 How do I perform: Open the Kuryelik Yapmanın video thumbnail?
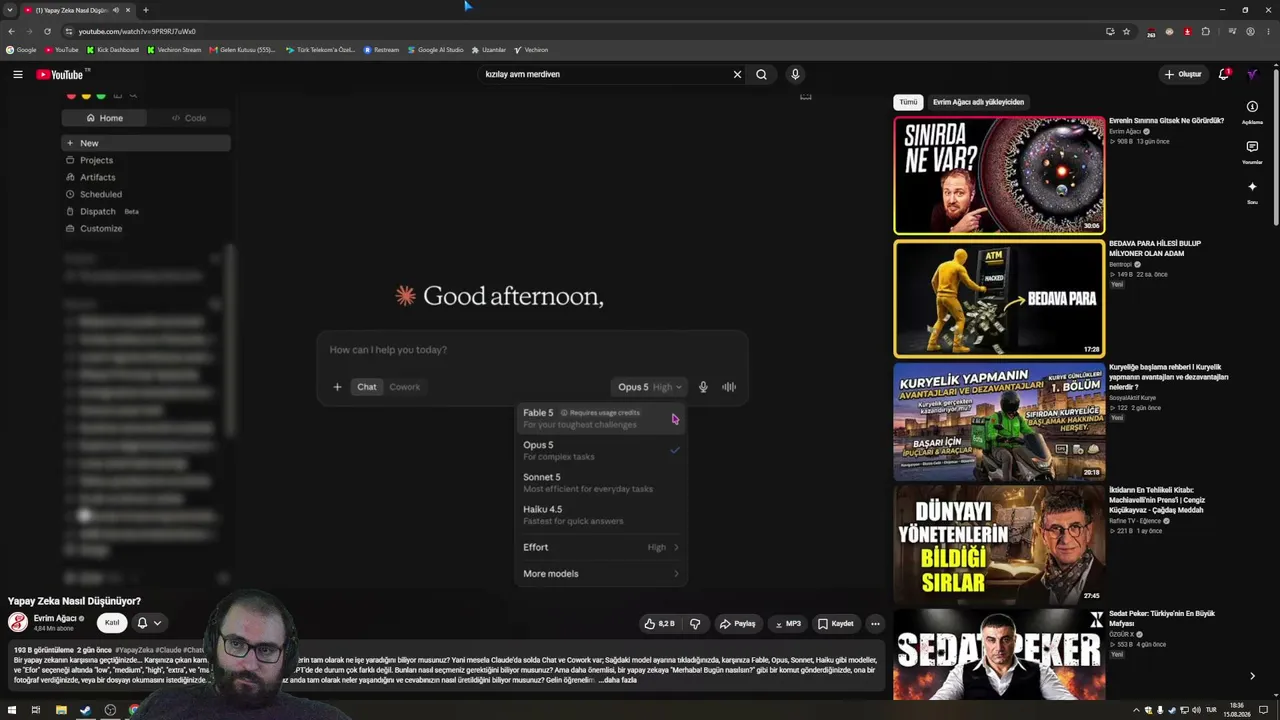click(999, 421)
